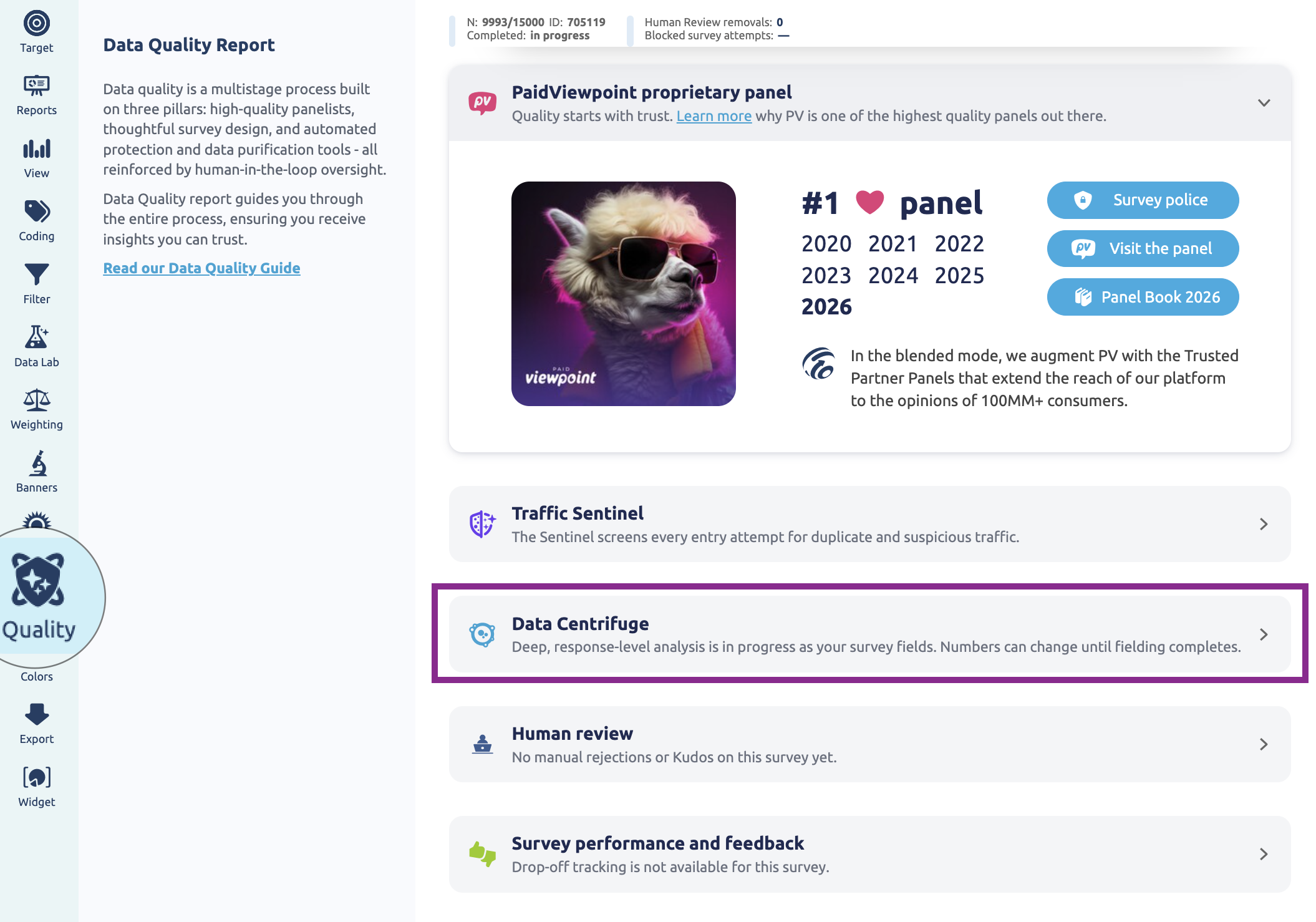Open the Filter funnel icon
This screenshot has width=1316, height=922.
click(x=36, y=274)
